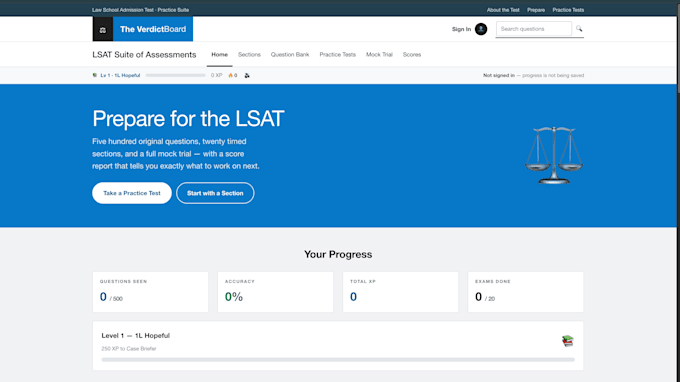Image resolution: width=680 pixels, height=382 pixels.
Task: Click the Sign In link
Action: tap(461, 29)
